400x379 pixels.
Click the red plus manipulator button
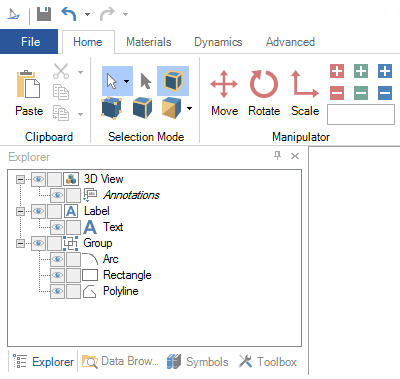(337, 71)
